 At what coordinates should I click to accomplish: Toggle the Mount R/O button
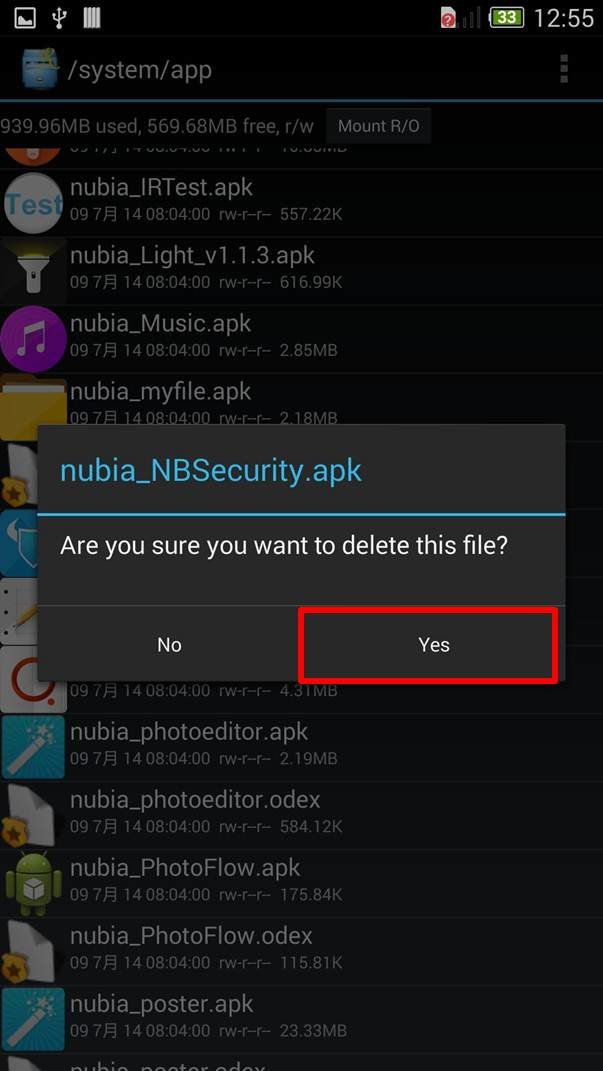click(x=378, y=126)
